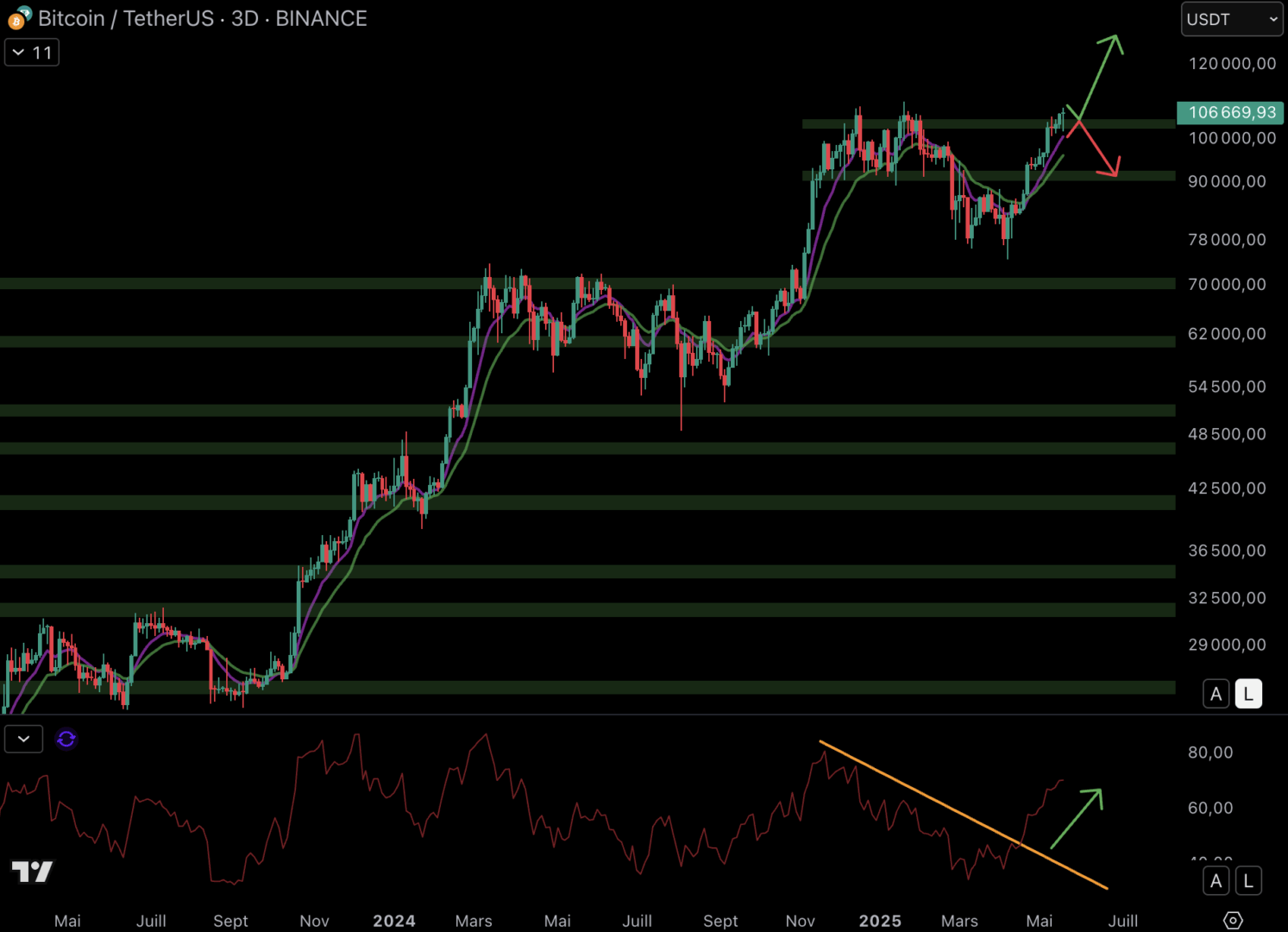Click the purple refresh indicator icon
This screenshot has height=932, width=1288.
tap(66, 739)
